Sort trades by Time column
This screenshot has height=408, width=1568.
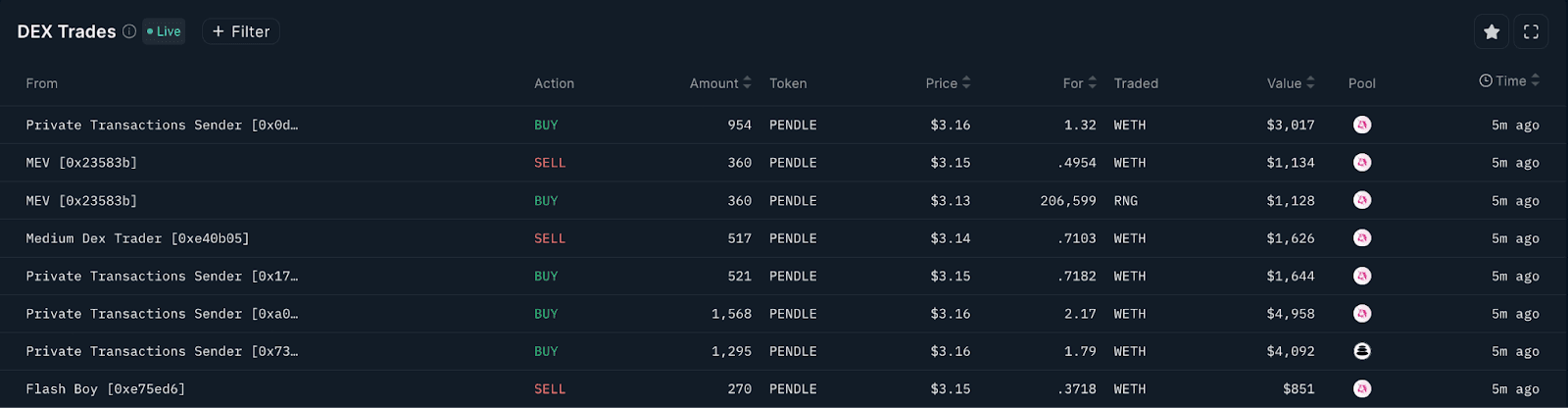tap(1509, 81)
